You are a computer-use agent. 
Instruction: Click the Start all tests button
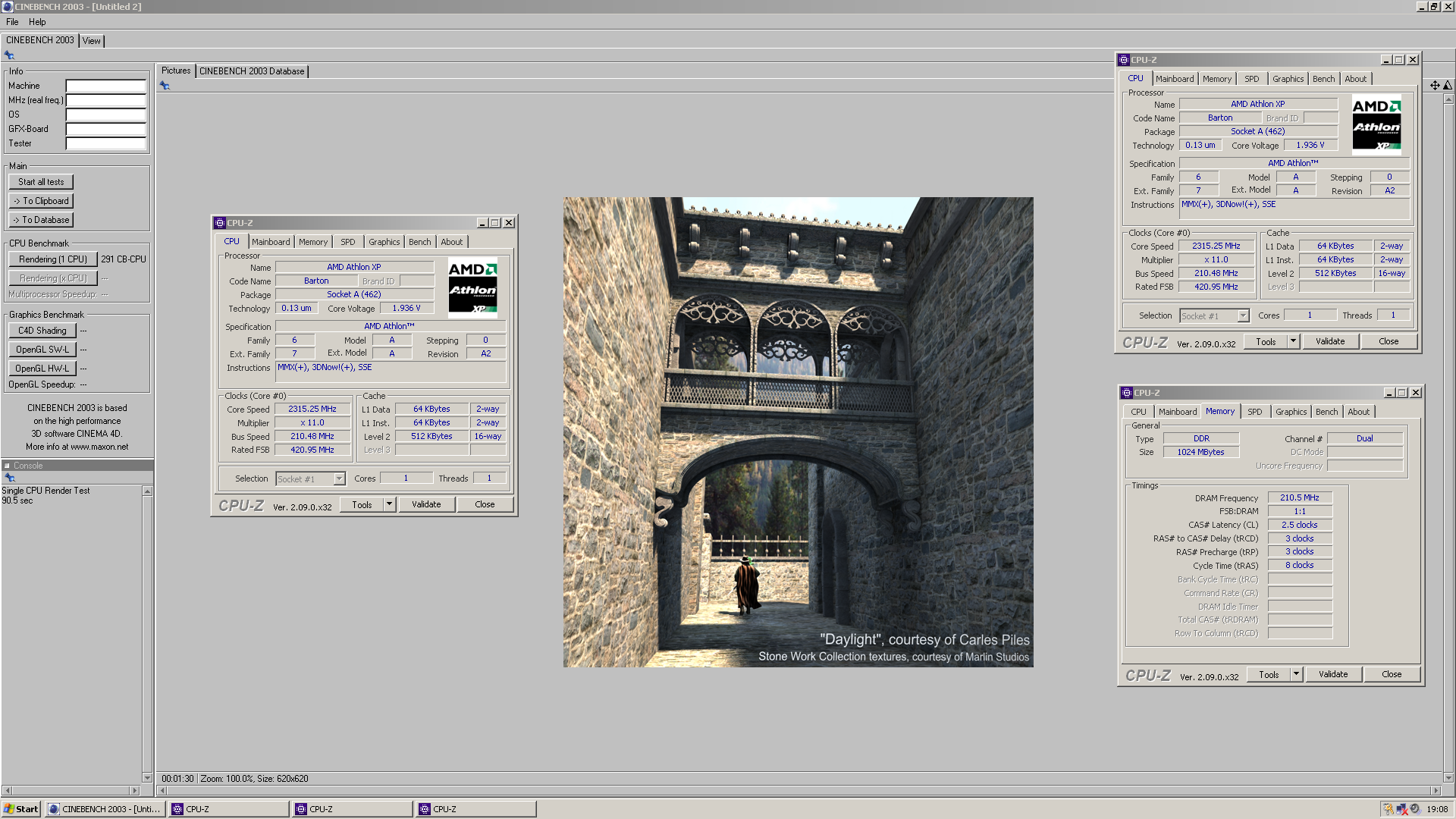tap(41, 182)
